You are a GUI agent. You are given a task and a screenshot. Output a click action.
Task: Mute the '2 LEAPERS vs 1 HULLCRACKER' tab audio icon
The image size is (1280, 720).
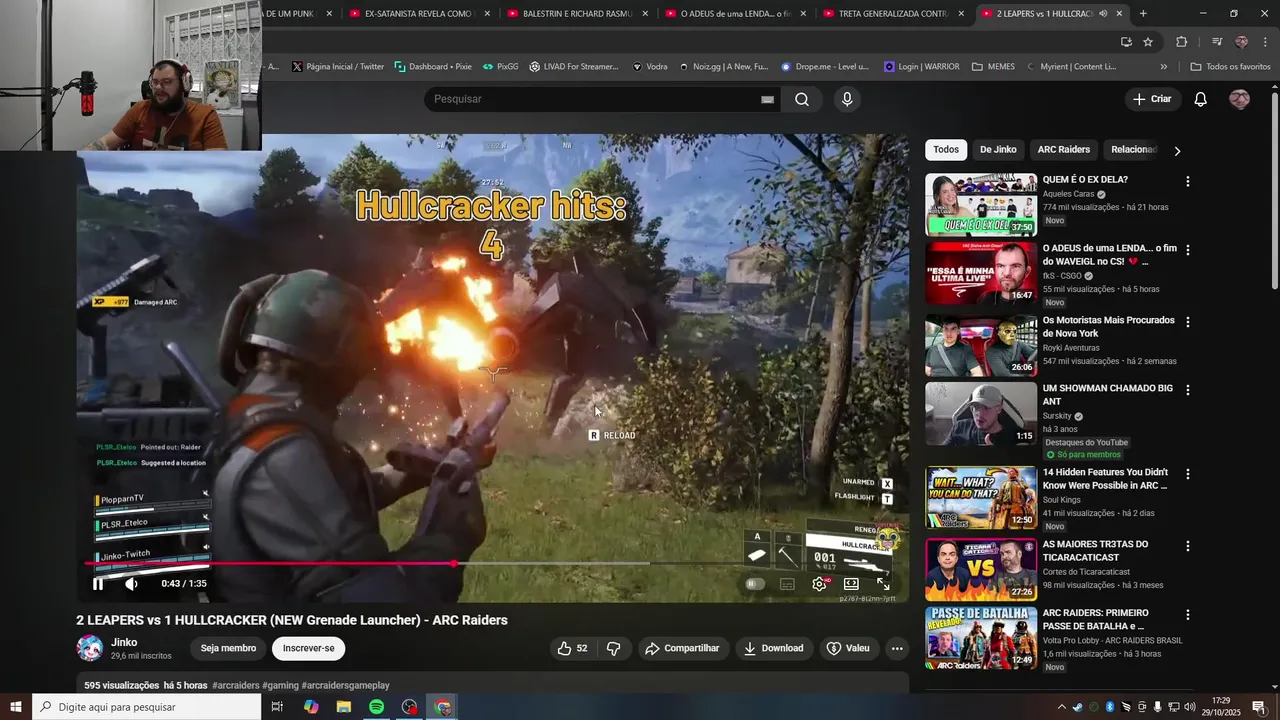coord(1103,14)
